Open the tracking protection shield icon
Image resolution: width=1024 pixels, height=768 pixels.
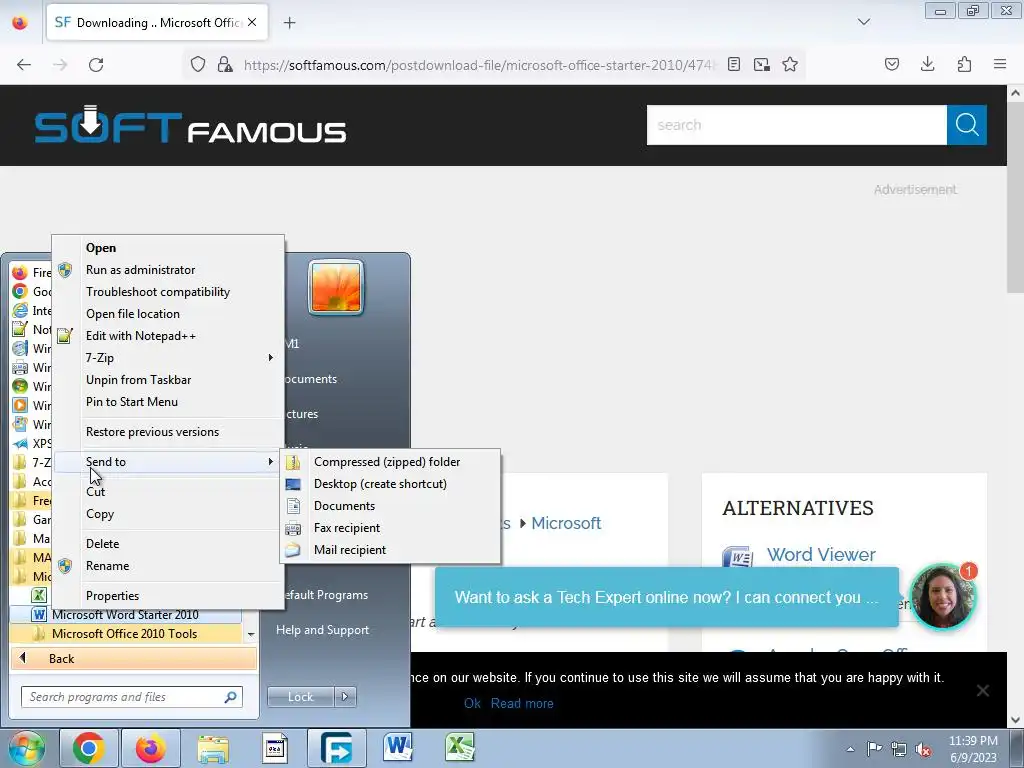[x=198, y=64]
